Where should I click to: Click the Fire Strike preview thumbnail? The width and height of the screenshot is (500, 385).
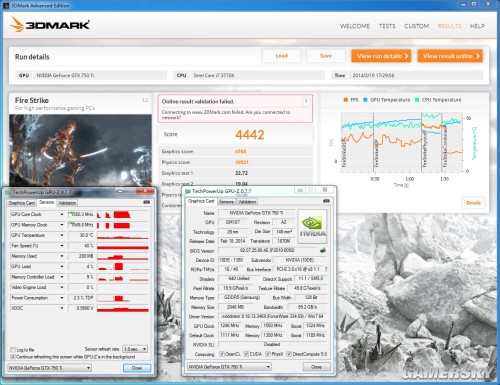tap(80, 150)
